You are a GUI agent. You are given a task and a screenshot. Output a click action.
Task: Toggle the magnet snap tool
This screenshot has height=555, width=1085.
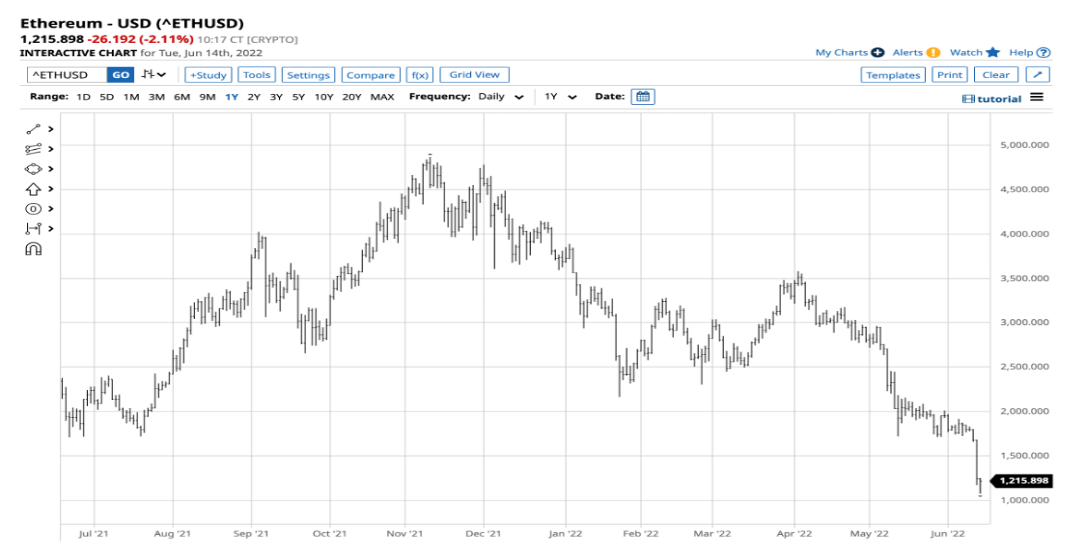tap(33, 249)
